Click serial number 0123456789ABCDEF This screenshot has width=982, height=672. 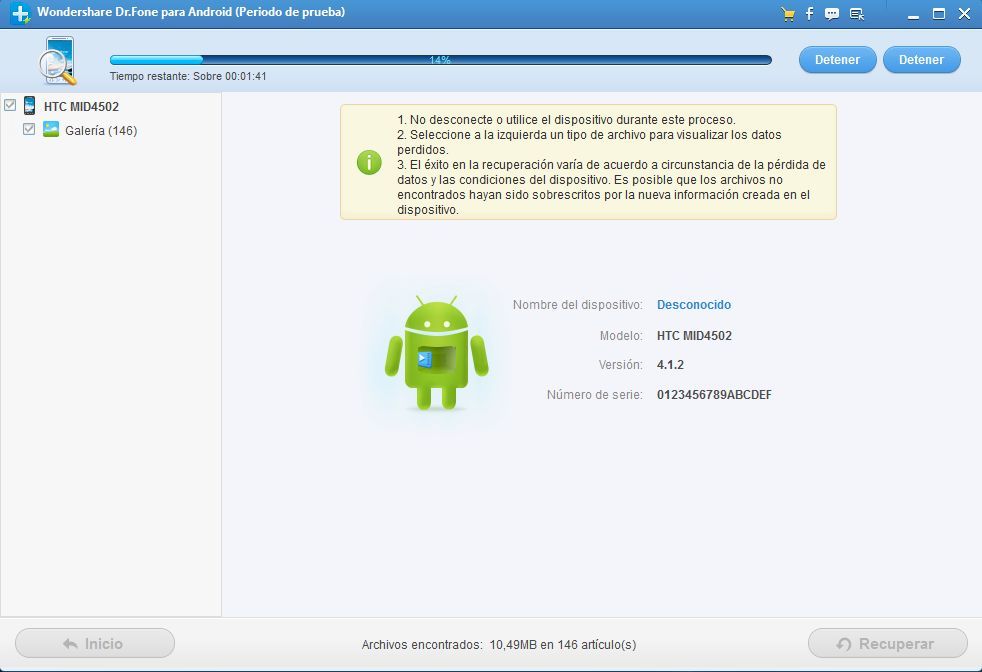point(714,395)
